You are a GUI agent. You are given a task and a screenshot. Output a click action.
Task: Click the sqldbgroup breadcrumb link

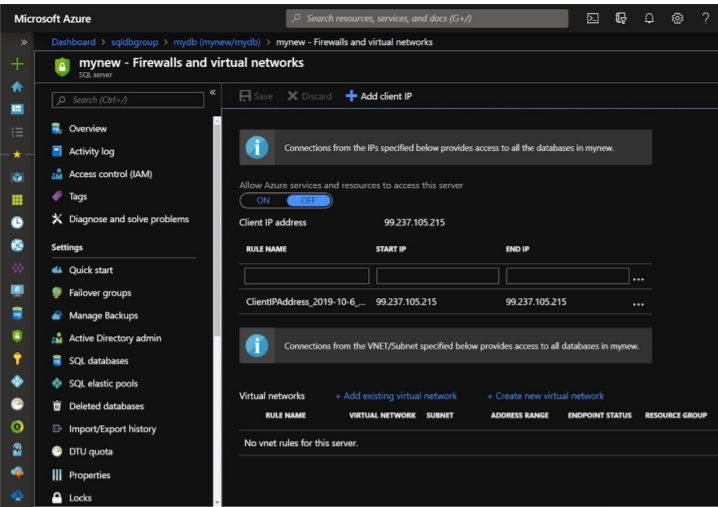(133, 42)
